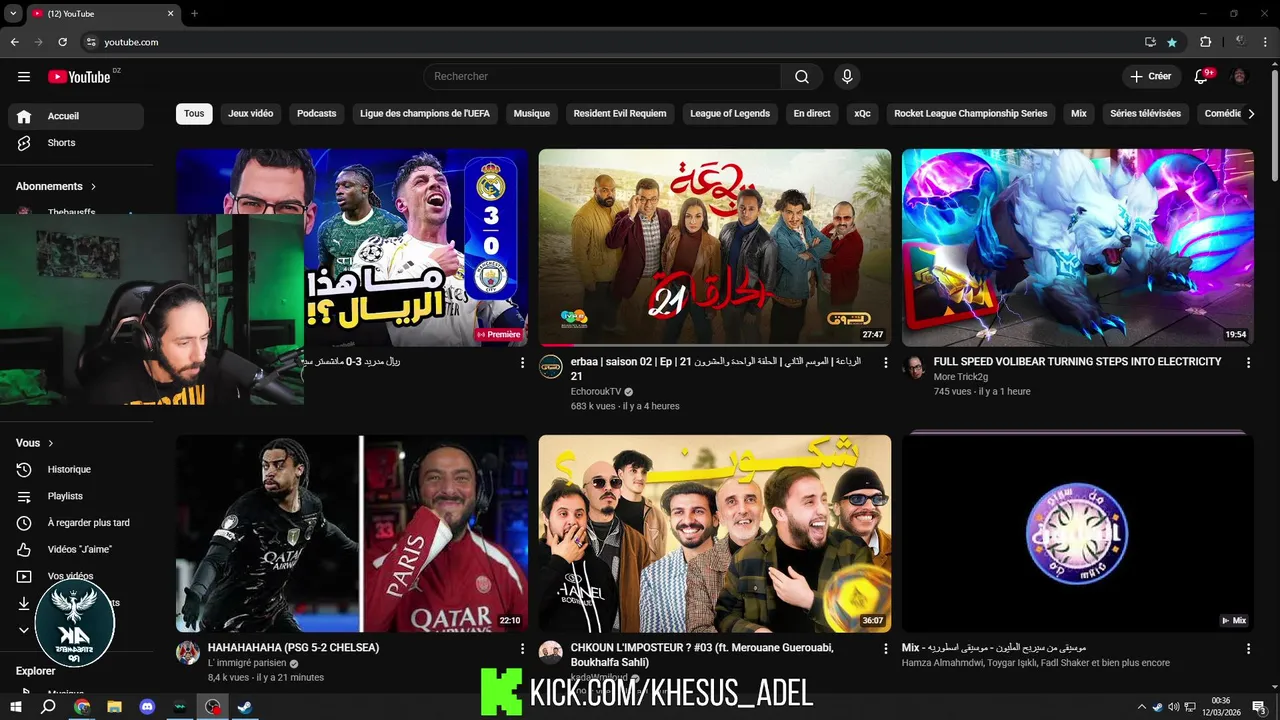Open File Explorer from the taskbar
Screen dimensions: 1280x720
pyautogui.click(x=114, y=707)
